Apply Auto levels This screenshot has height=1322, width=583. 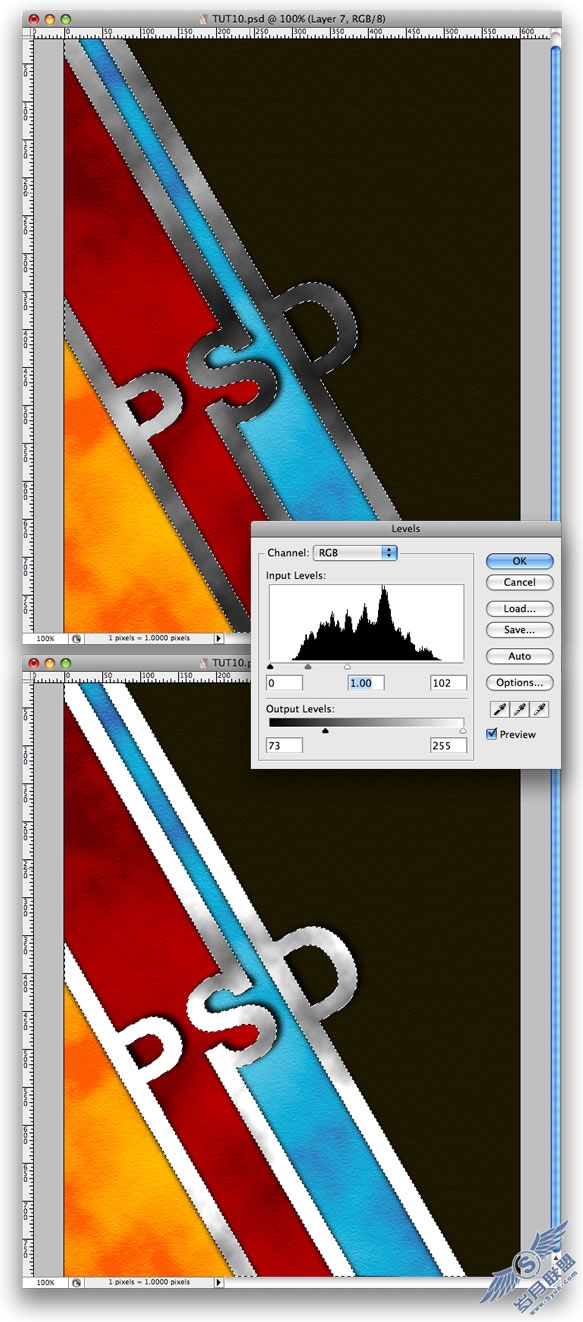(519, 656)
